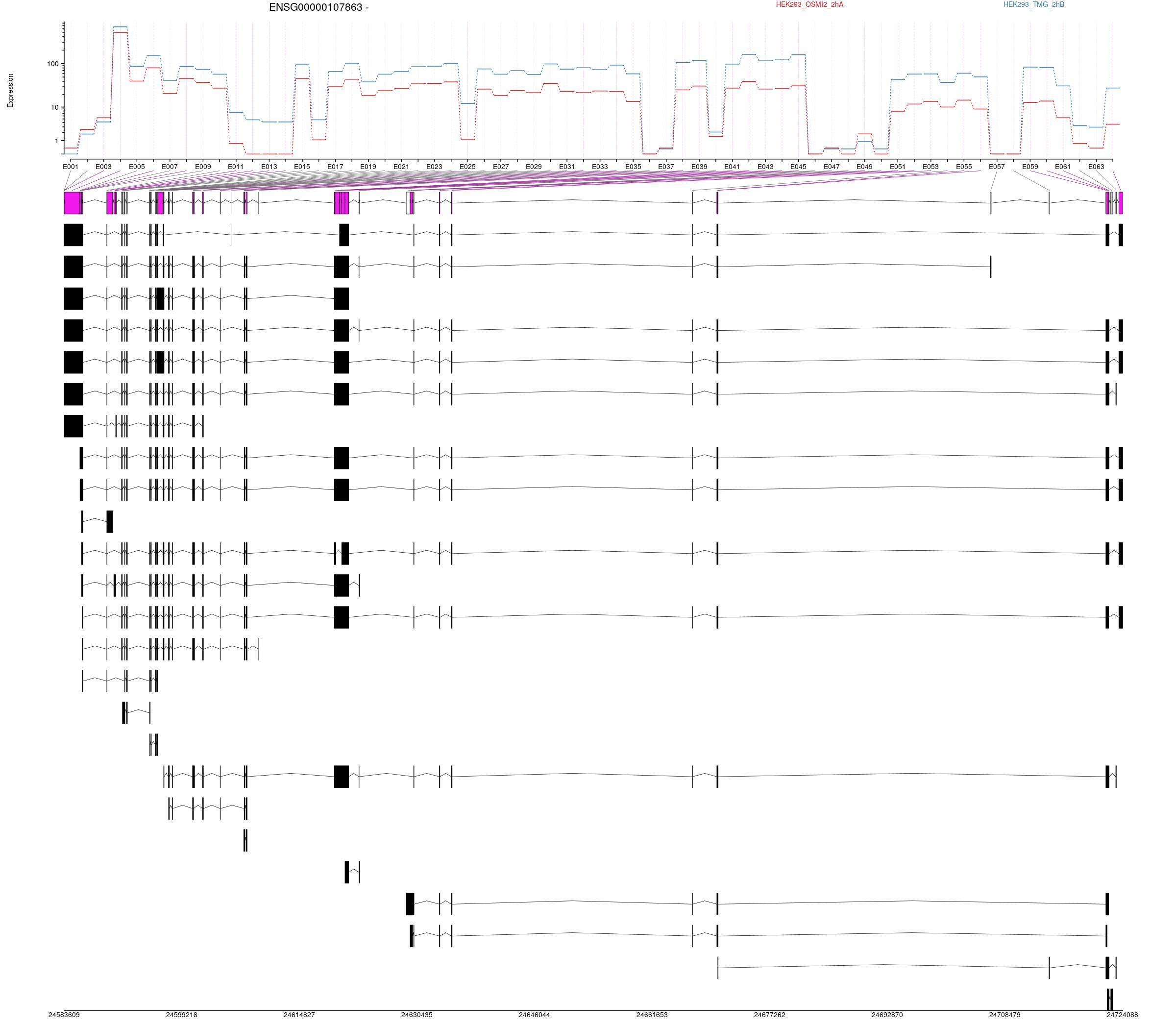1176x1024 pixels.
Task: Click exon bin label E035
Action: (x=633, y=167)
